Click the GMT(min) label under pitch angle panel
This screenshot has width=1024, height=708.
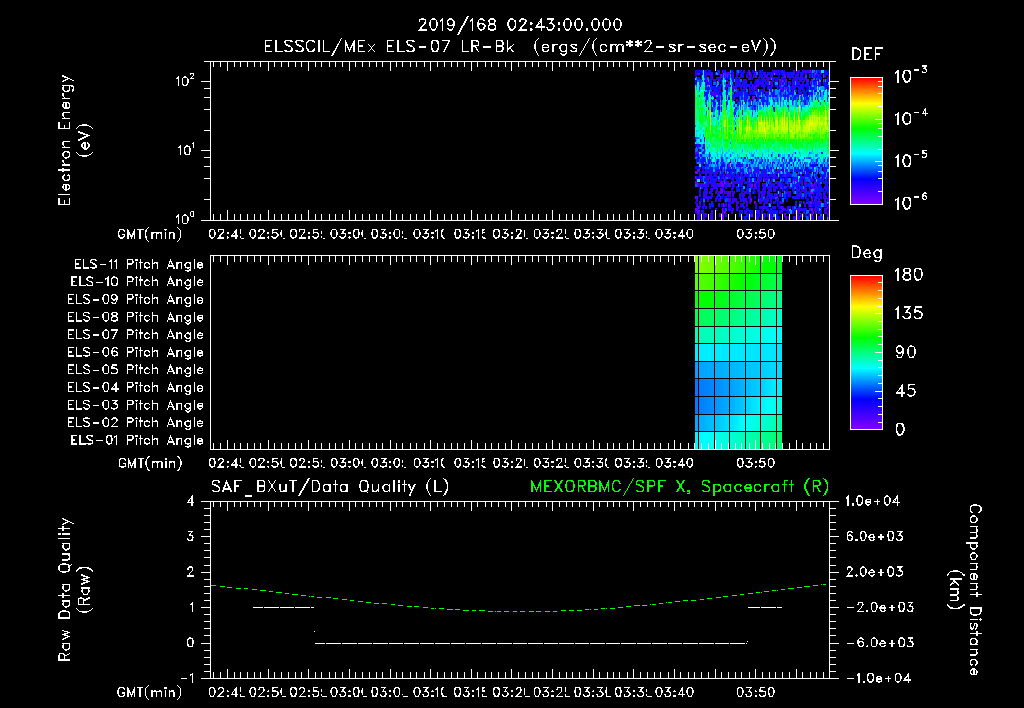click(150, 464)
